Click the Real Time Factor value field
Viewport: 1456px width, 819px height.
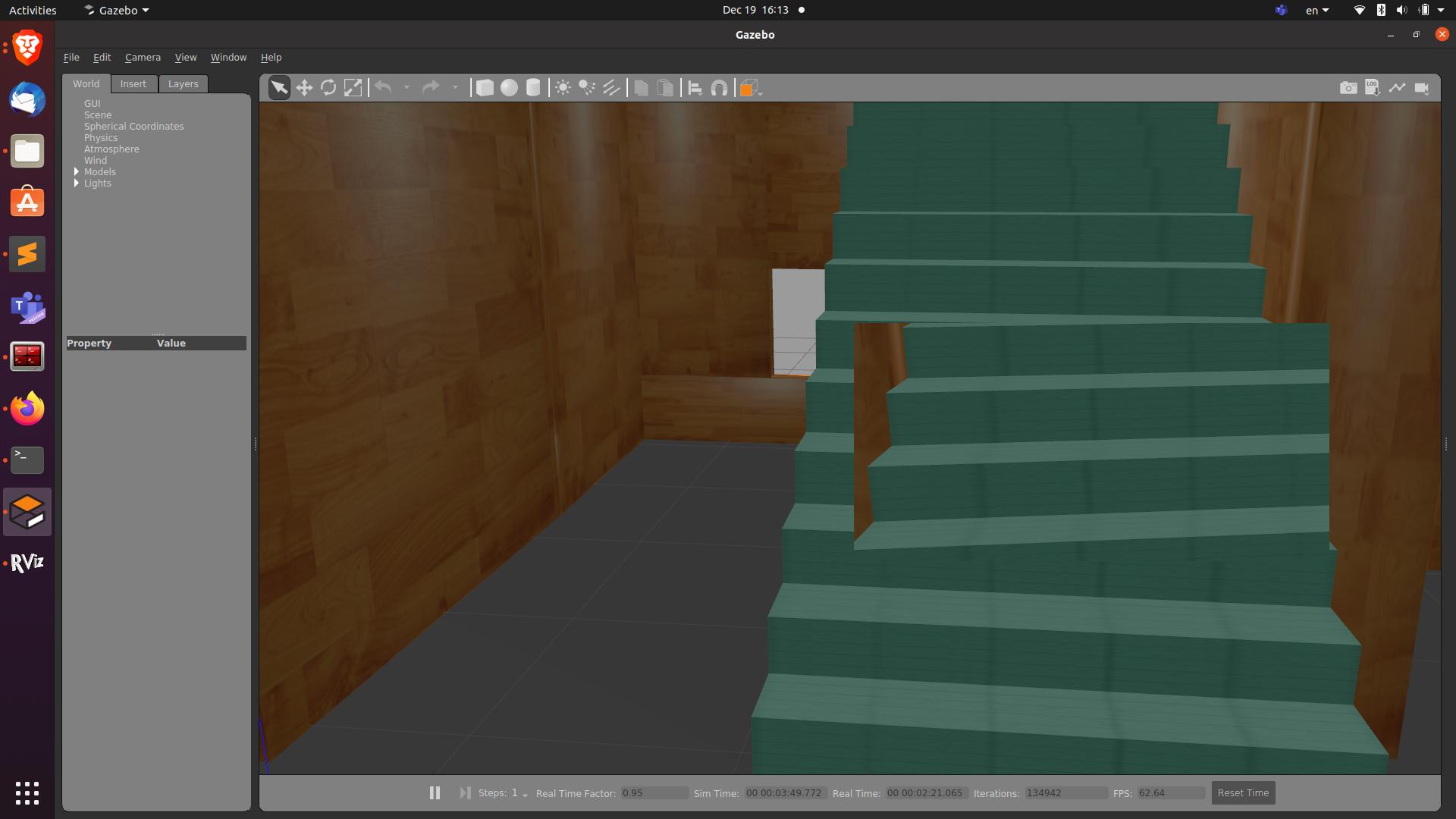tap(654, 793)
